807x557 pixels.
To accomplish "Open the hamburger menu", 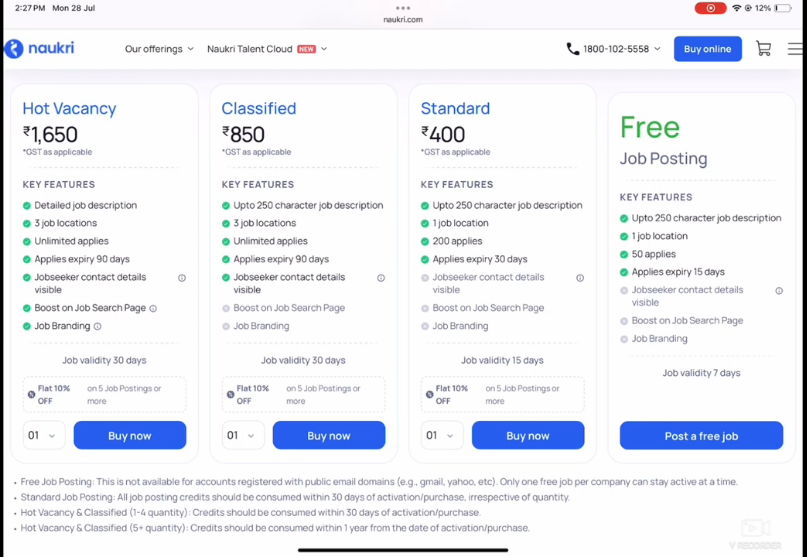I will coord(794,49).
